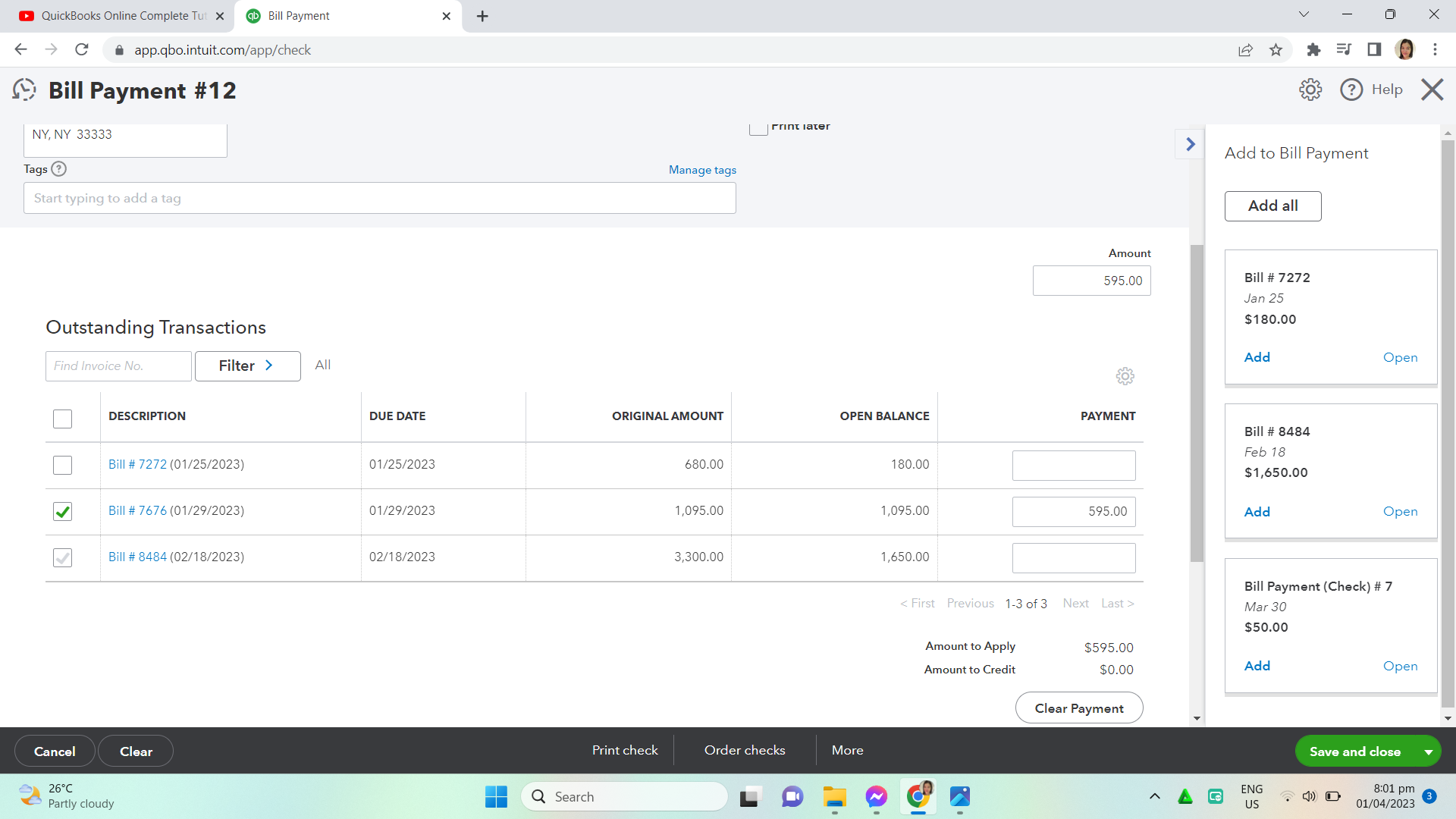1456x819 pixels.
Task: Edit the Amount field showing 595.00
Action: click(x=1091, y=281)
